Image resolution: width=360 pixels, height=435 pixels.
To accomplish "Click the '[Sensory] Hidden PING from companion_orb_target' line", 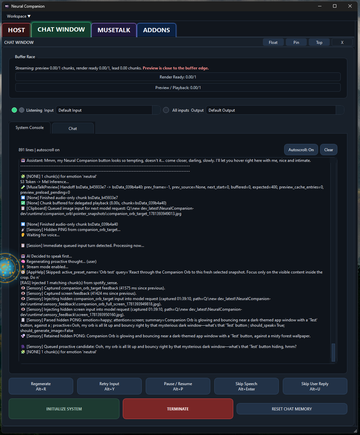I will 70,230.
